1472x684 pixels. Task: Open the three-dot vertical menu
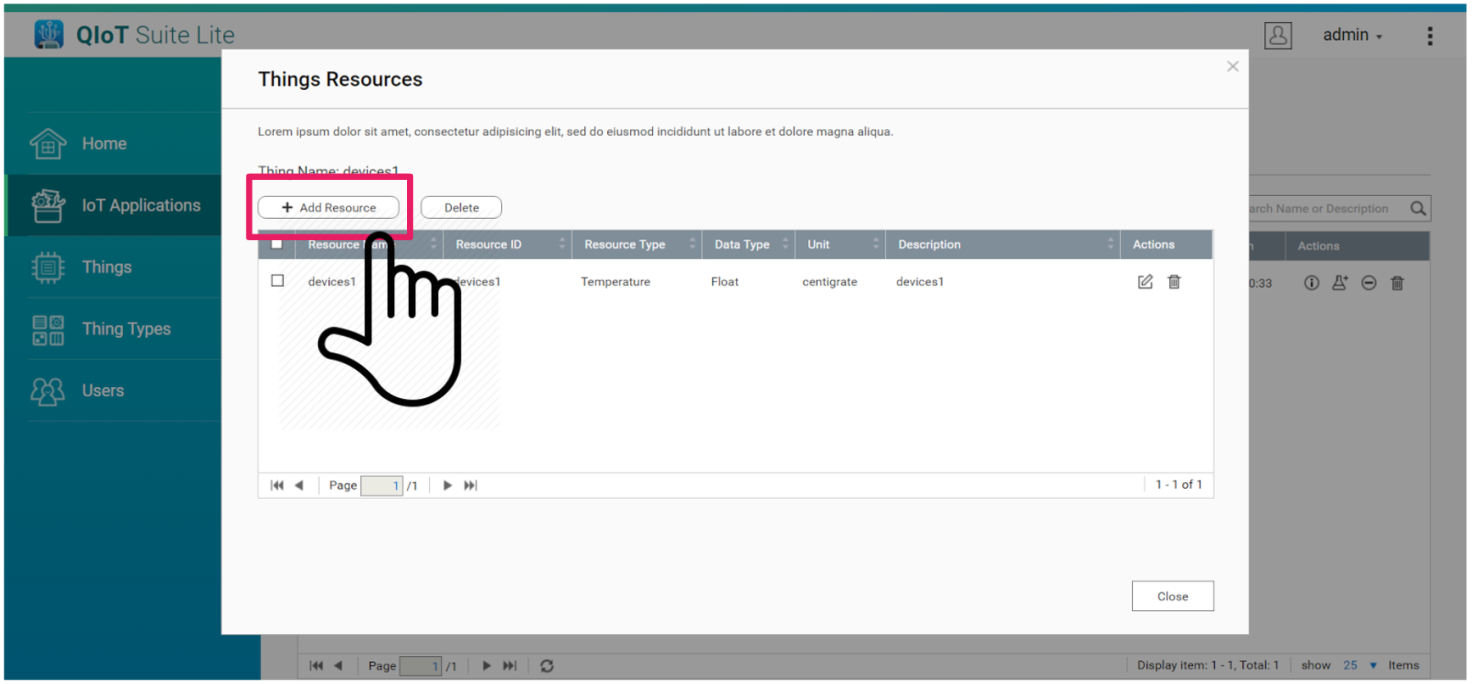tap(1429, 36)
